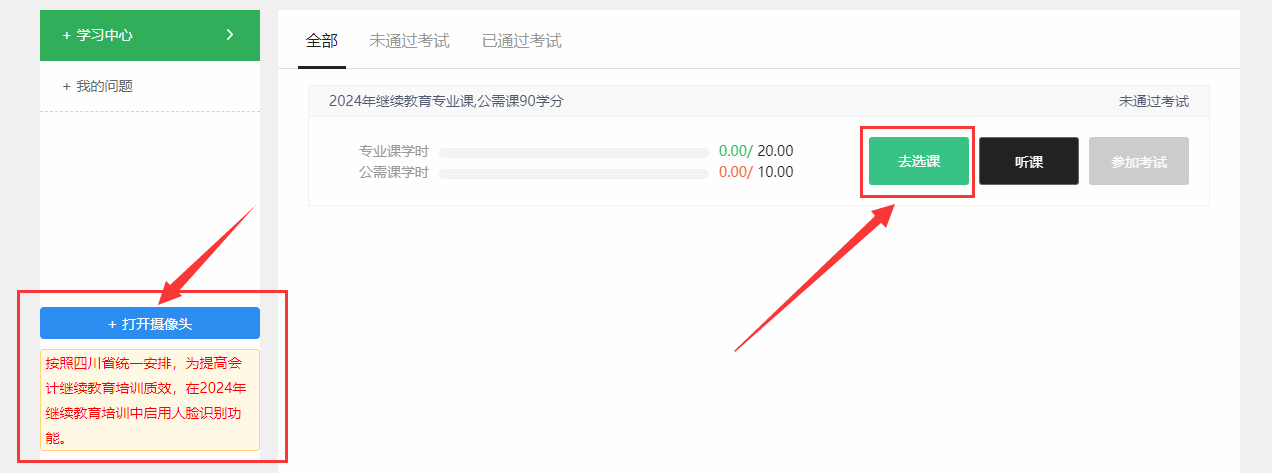Click the 公需课学时 progress bar
This screenshot has height=473, width=1272.
pyautogui.click(x=574, y=174)
